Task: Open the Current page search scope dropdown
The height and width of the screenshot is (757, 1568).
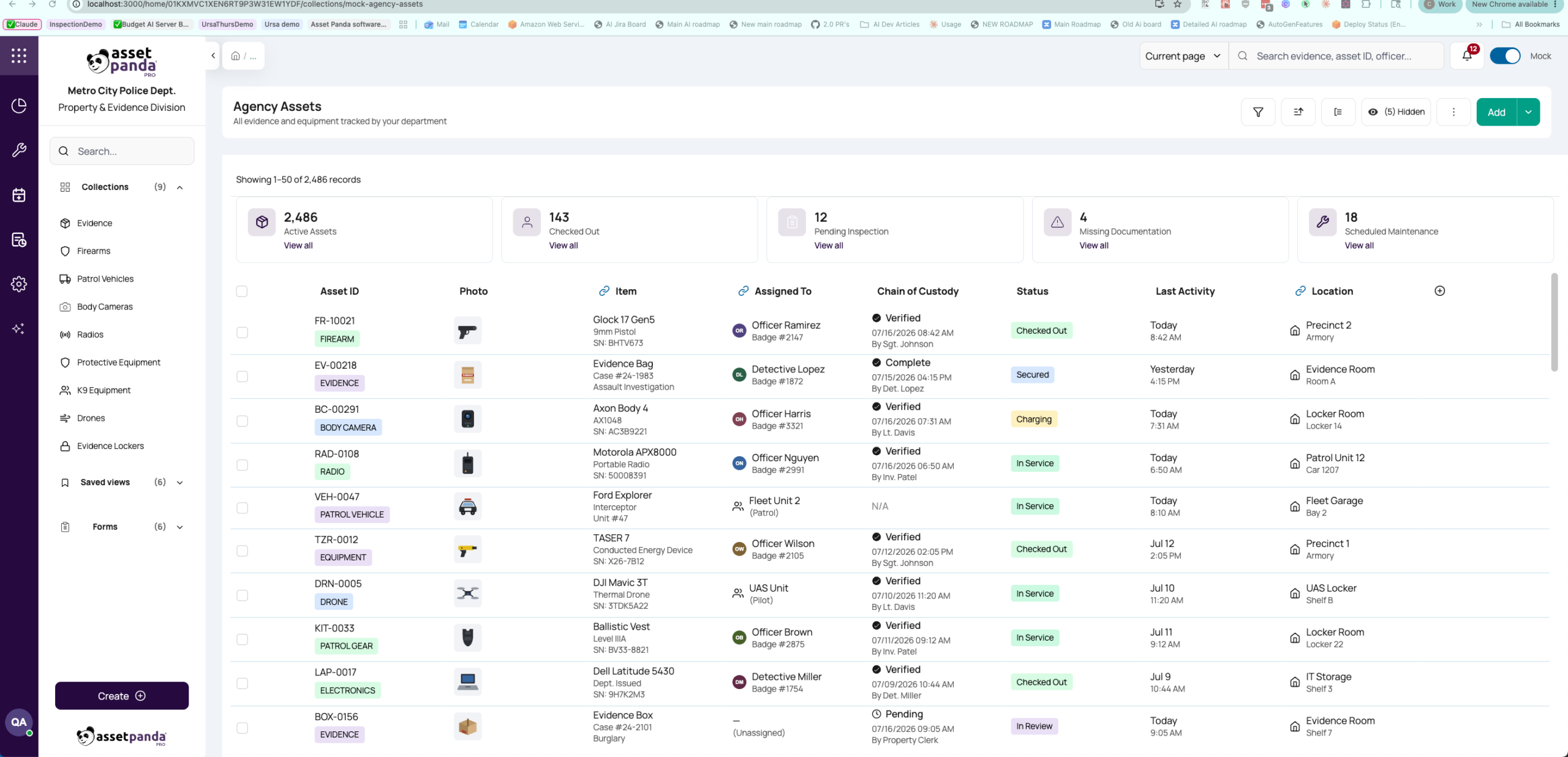Action: (1183, 56)
